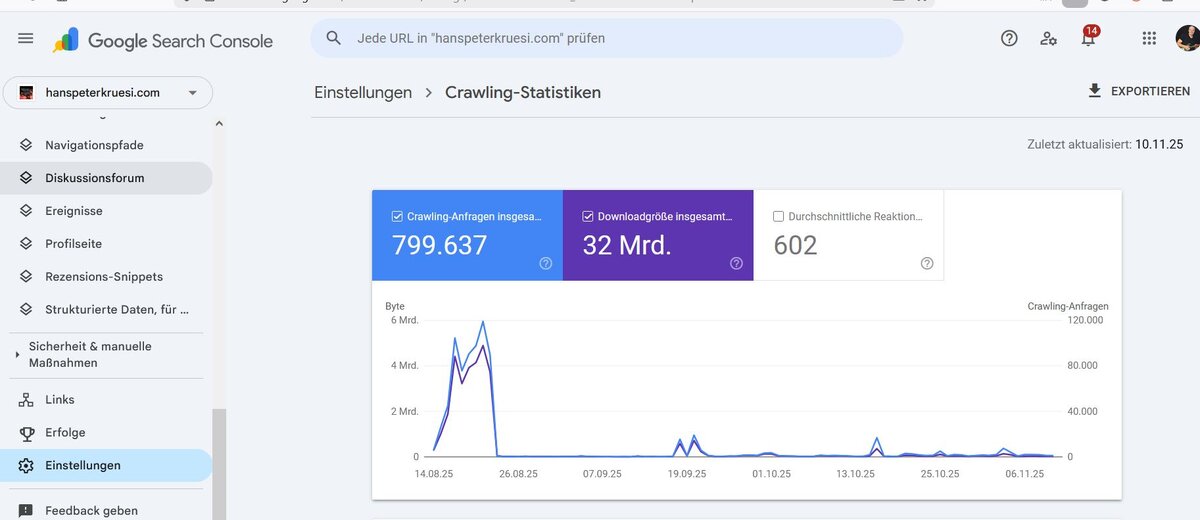Click the URL inspection search field
The height and width of the screenshot is (520, 1200).
point(606,39)
